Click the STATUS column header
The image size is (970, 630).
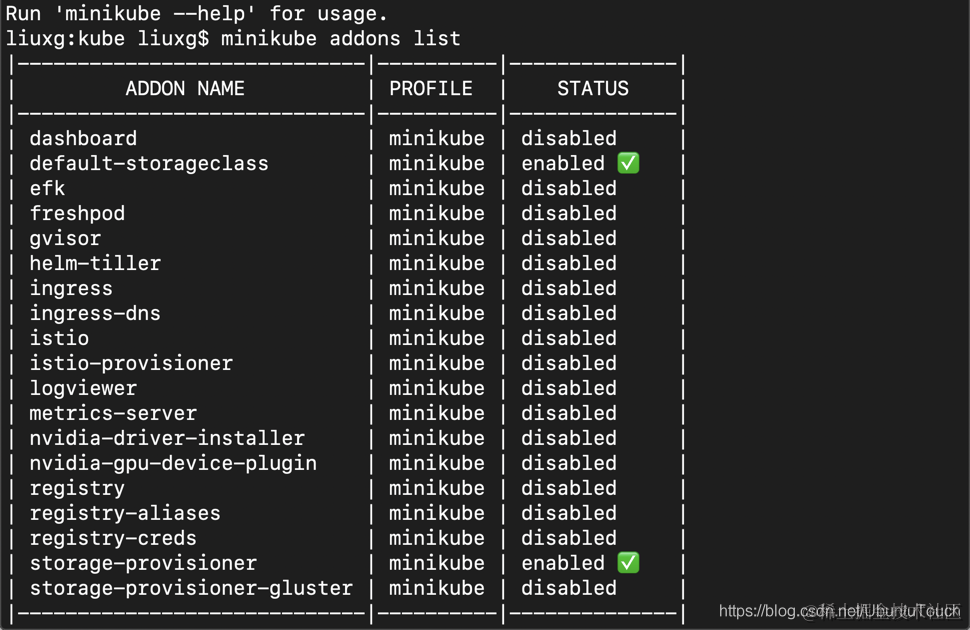click(x=593, y=88)
